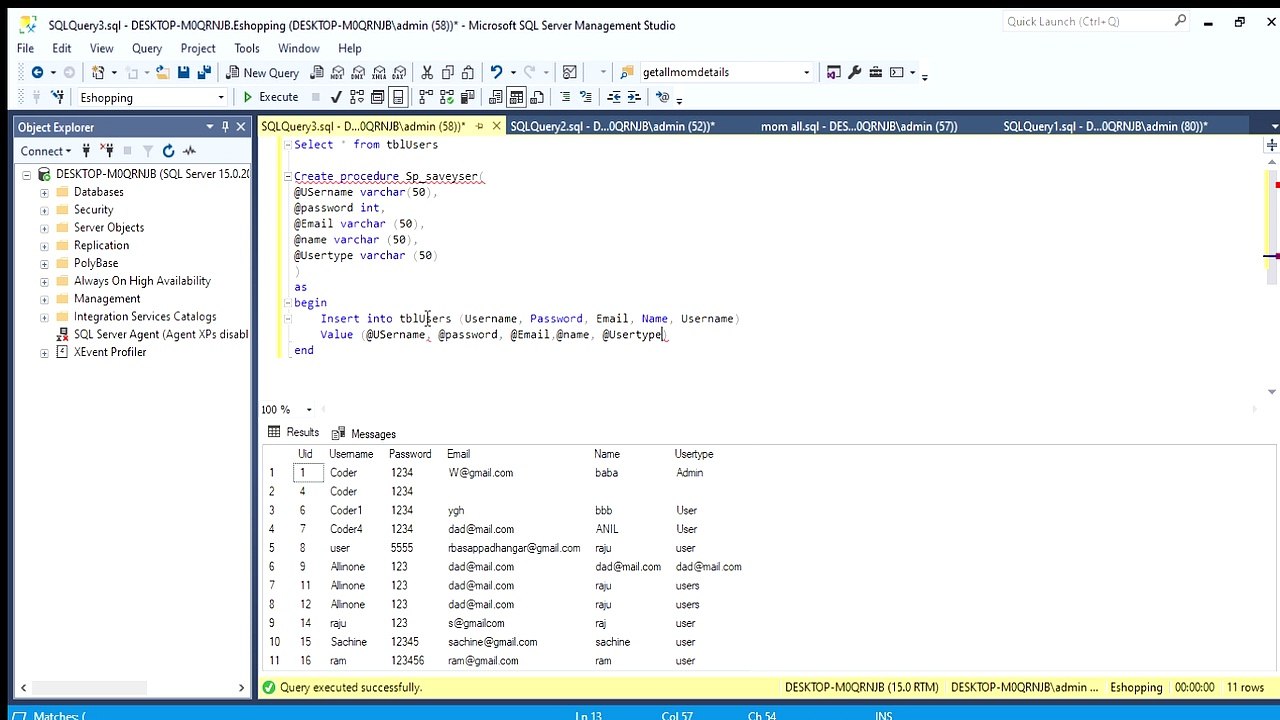Open the Messages results tab

364,434
